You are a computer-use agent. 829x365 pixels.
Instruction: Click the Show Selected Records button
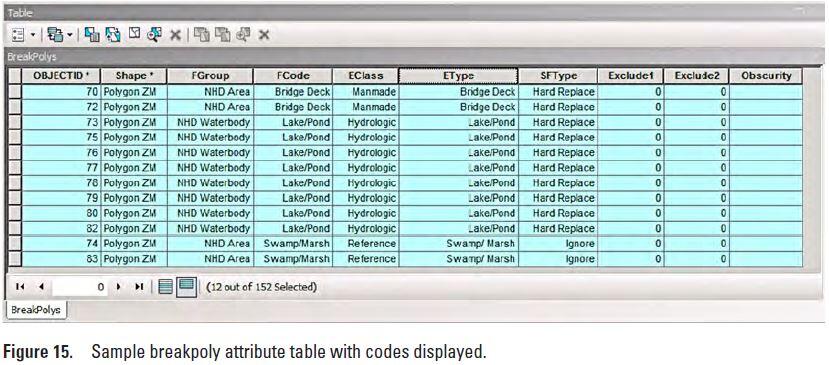click(187, 287)
